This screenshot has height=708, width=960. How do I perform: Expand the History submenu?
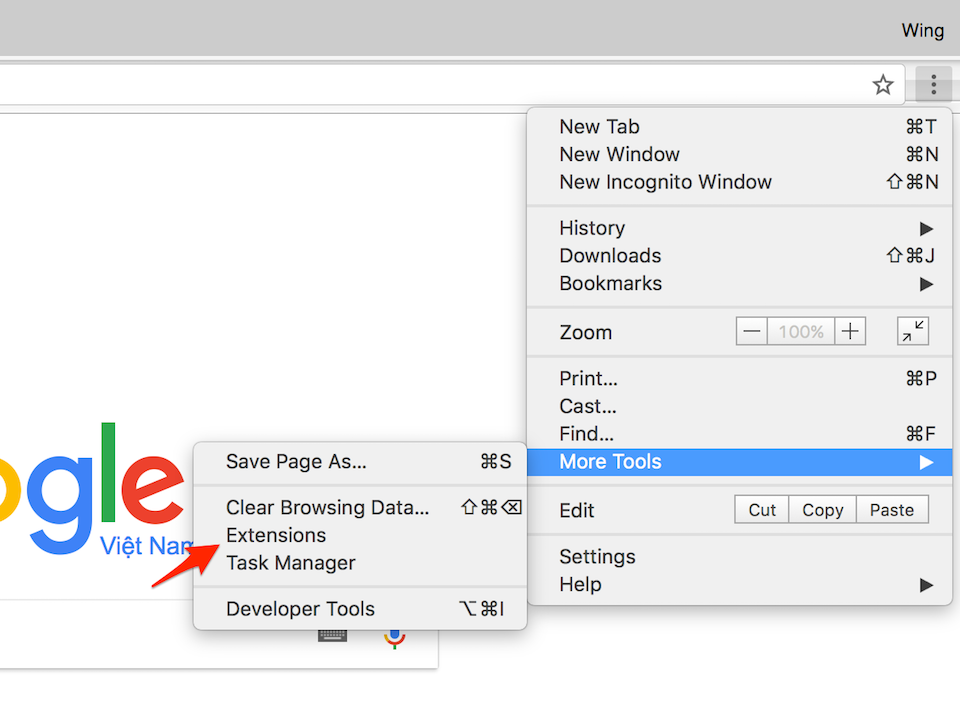point(739,228)
